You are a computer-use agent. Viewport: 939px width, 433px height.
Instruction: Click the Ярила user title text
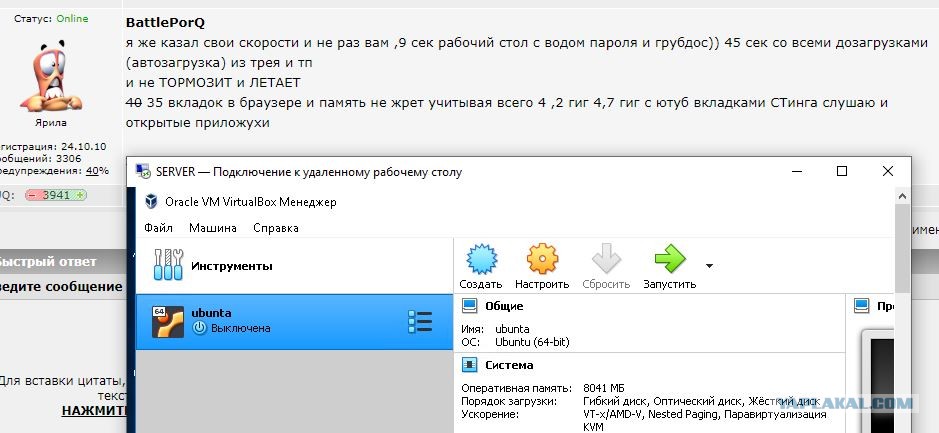coord(51,123)
